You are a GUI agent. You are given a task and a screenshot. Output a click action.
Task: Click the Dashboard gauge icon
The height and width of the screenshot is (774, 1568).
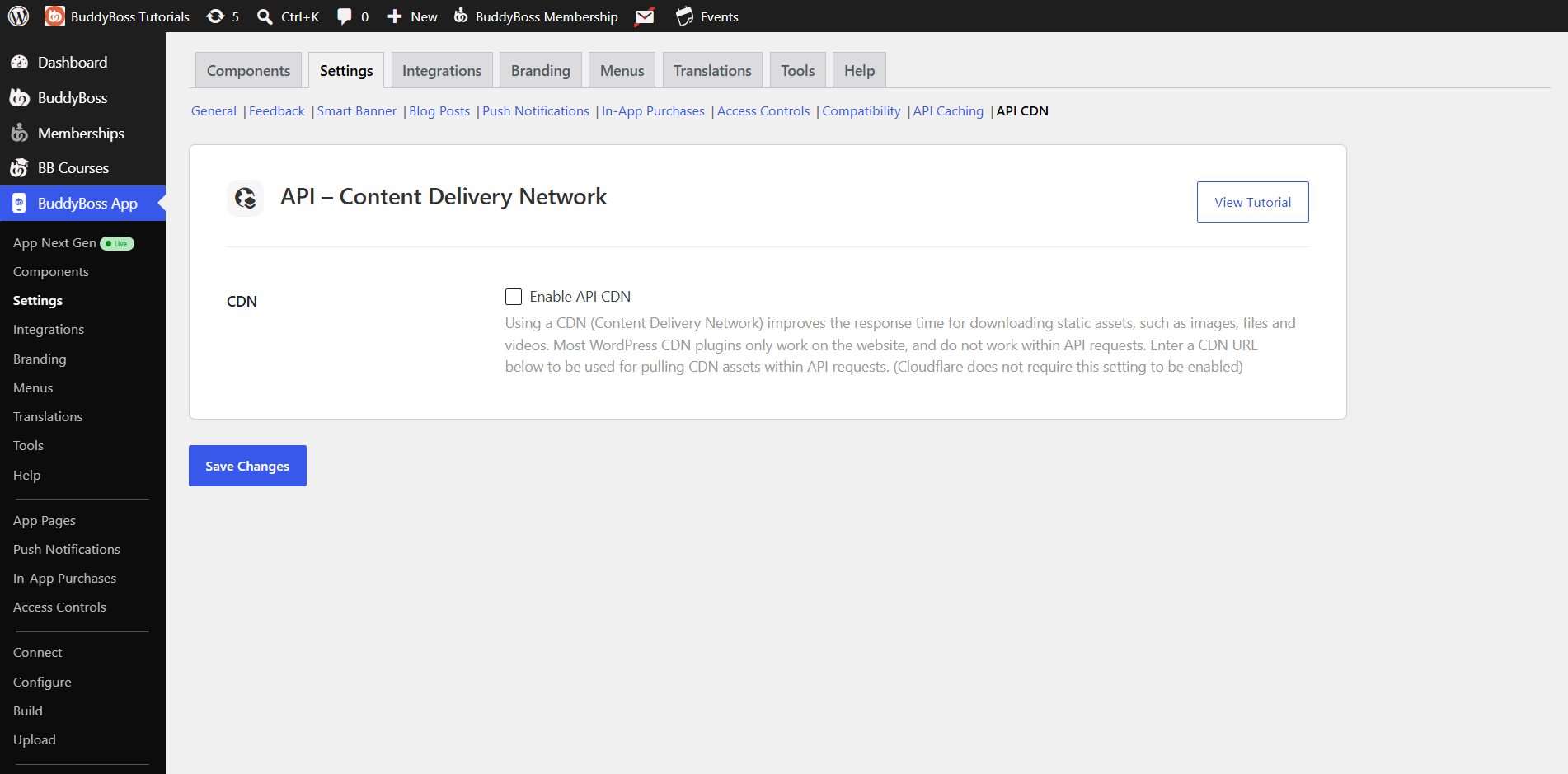(19, 63)
